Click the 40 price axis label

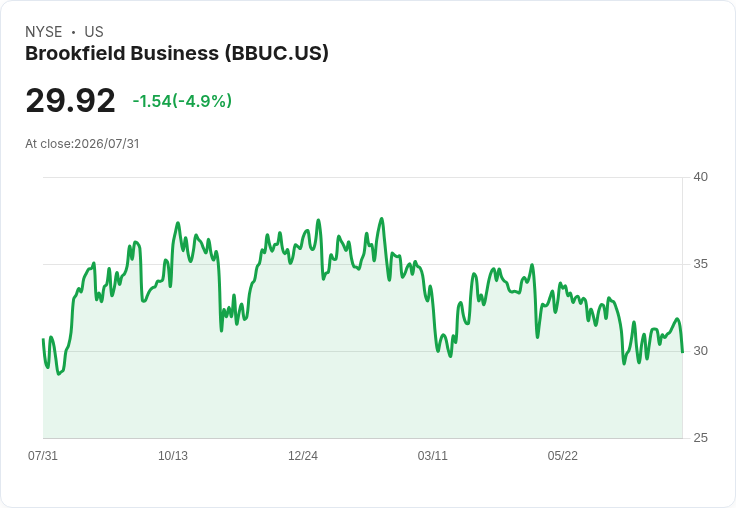(701, 177)
